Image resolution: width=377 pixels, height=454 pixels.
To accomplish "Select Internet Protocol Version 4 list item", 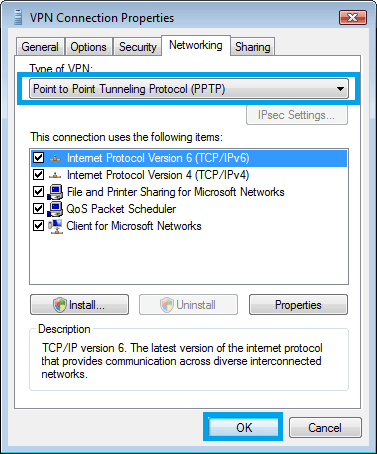I will click(189, 175).
